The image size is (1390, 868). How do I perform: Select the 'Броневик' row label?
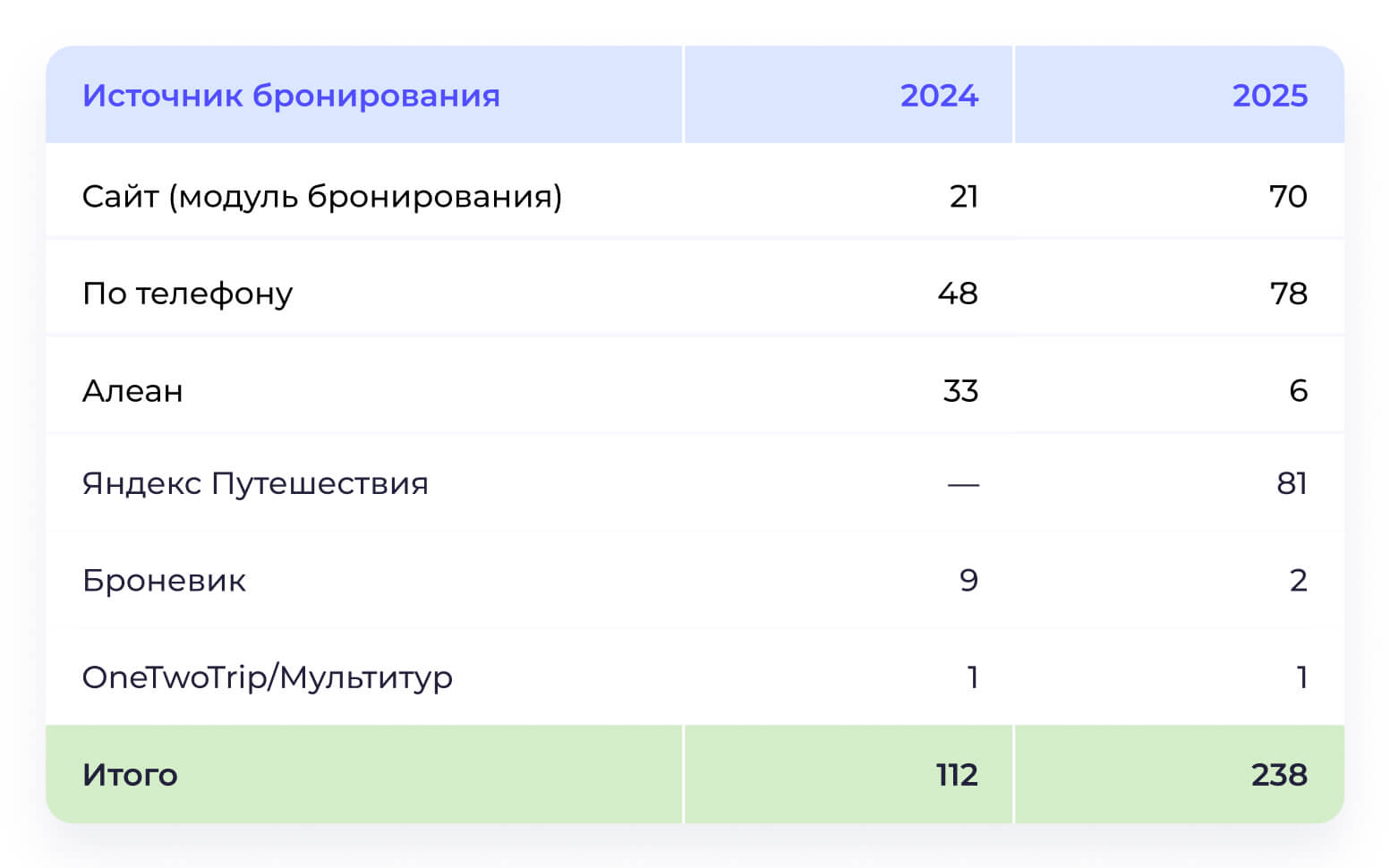[x=164, y=581]
